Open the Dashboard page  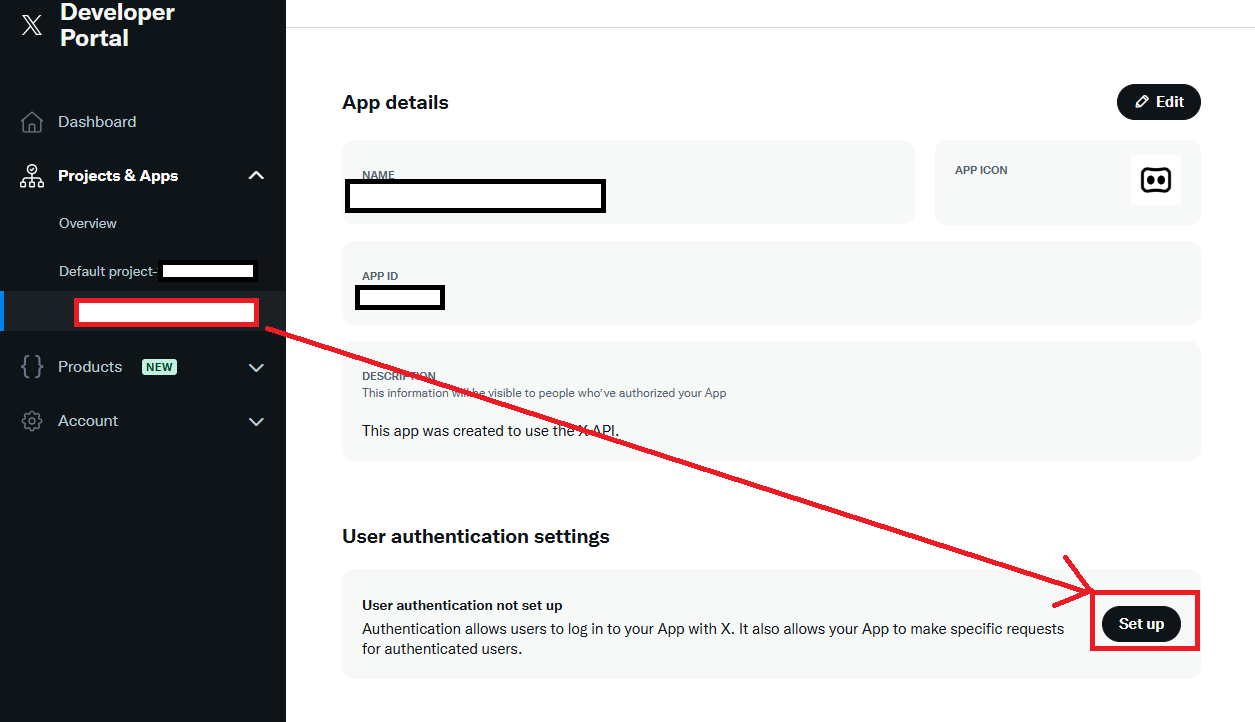coord(97,122)
